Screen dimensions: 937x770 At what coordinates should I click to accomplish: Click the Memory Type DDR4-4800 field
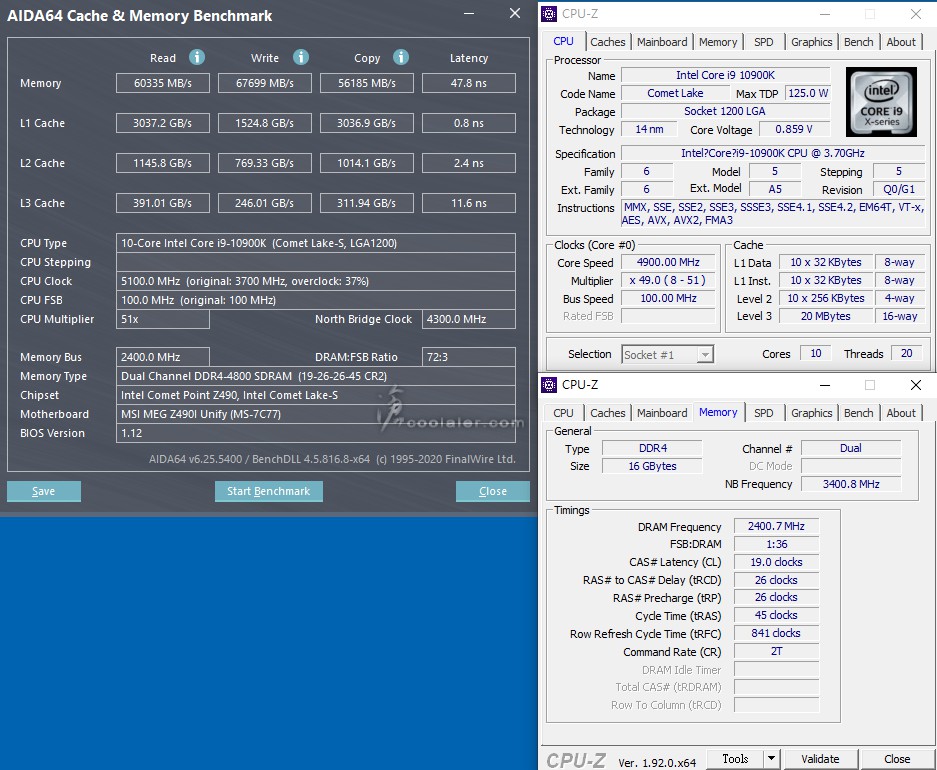point(316,376)
